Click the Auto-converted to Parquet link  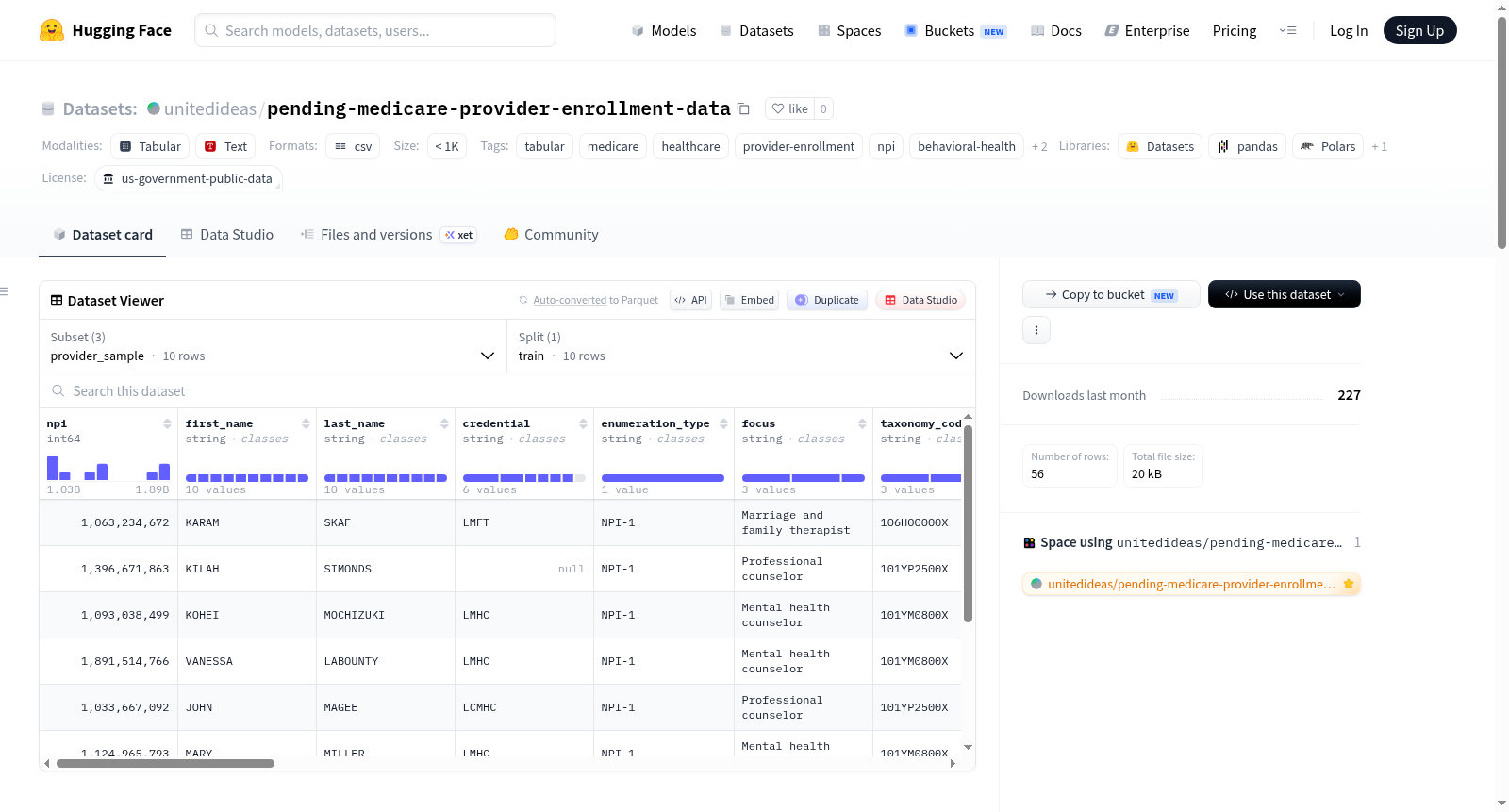point(595,300)
